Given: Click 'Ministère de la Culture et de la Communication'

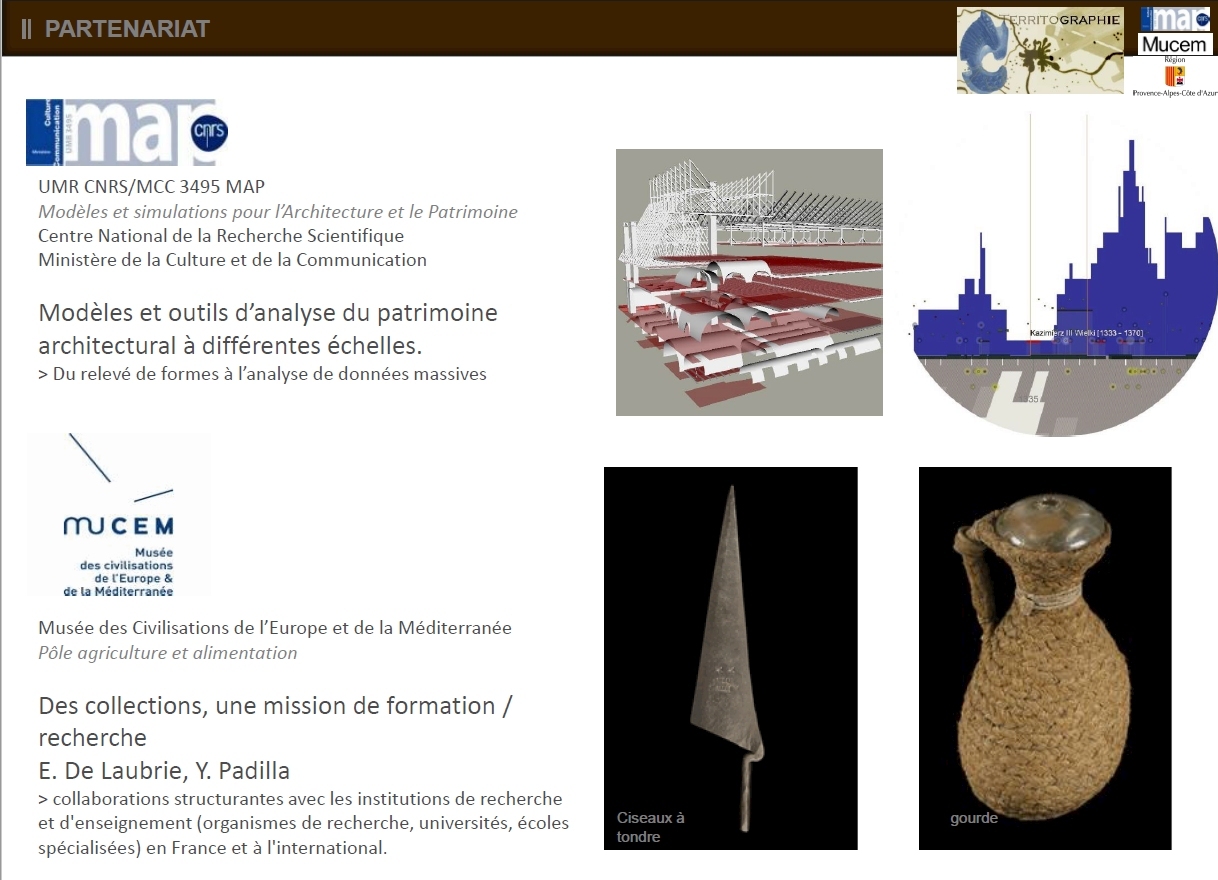Looking at the screenshot, I should coord(232,260).
